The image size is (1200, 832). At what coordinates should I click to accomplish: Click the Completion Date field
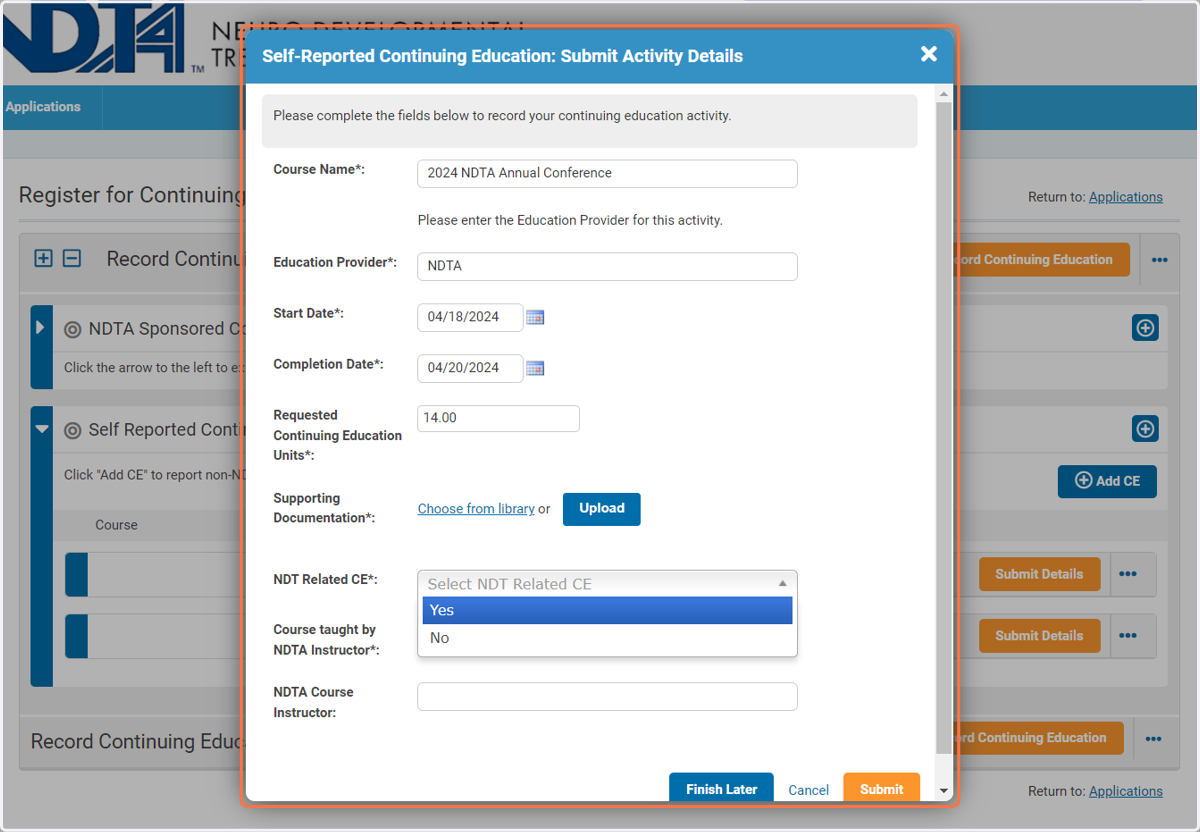pos(470,368)
